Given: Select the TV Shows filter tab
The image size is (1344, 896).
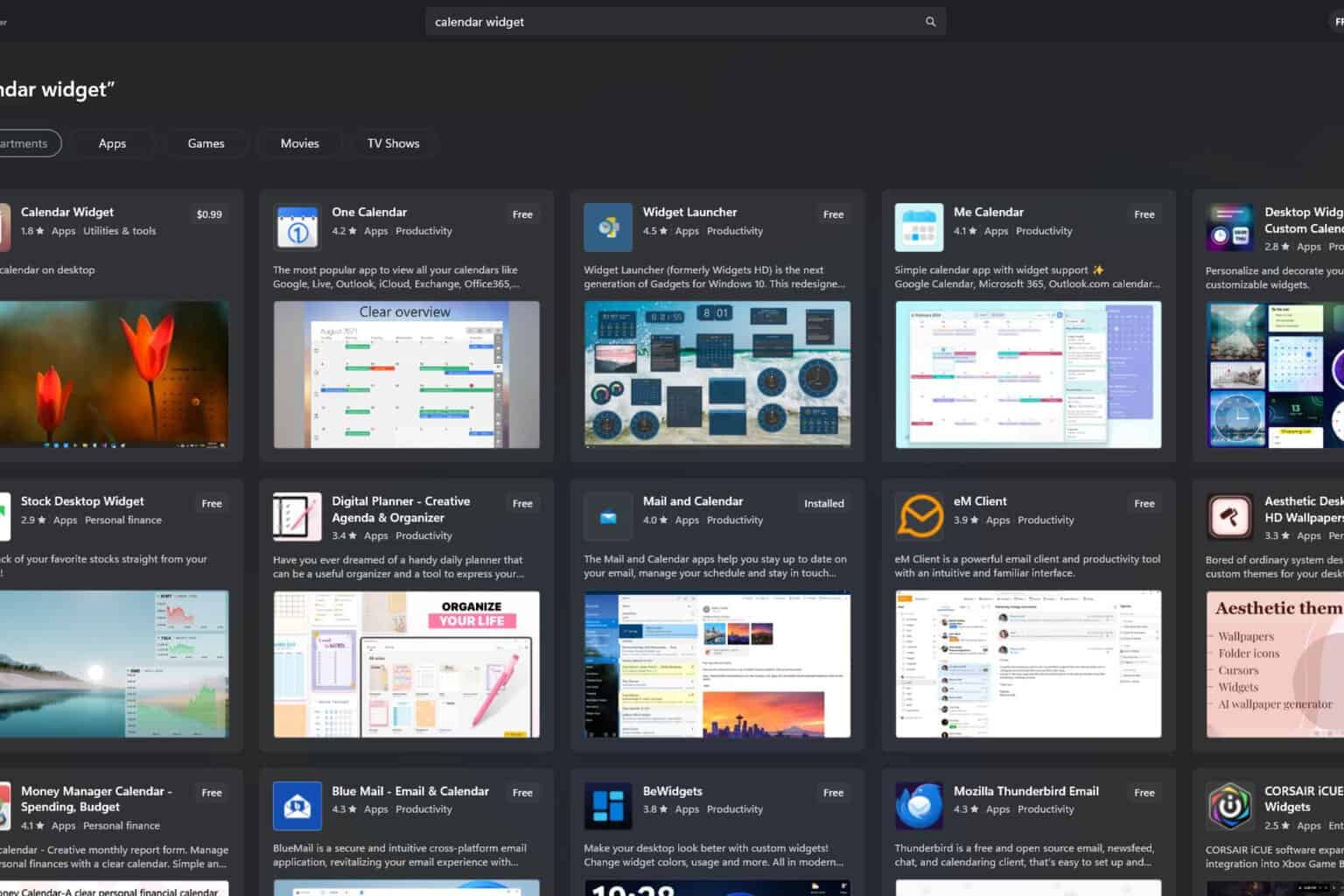Looking at the screenshot, I should (393, 143).
